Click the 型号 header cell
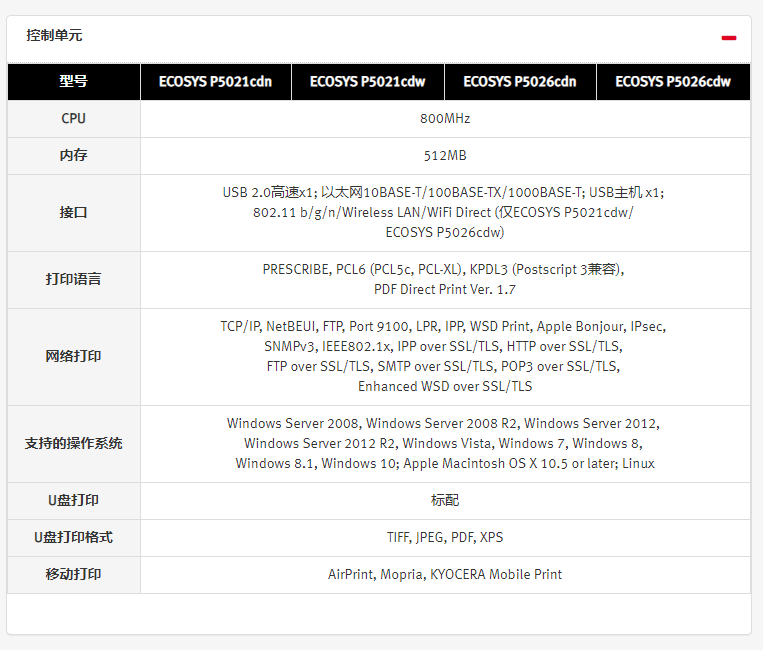Image resolution: width=763 pixels, height=650 pixels. coord(73,82)
